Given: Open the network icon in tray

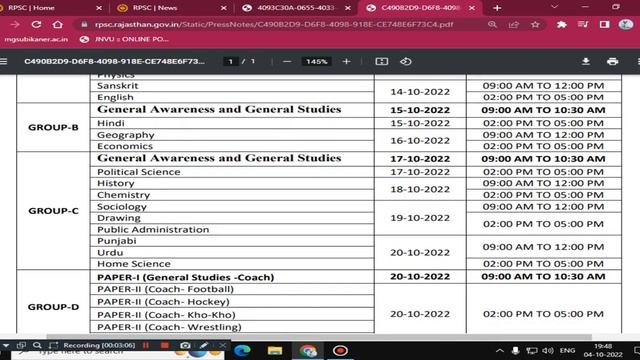Looking at the screenshot, I should 531,351.
